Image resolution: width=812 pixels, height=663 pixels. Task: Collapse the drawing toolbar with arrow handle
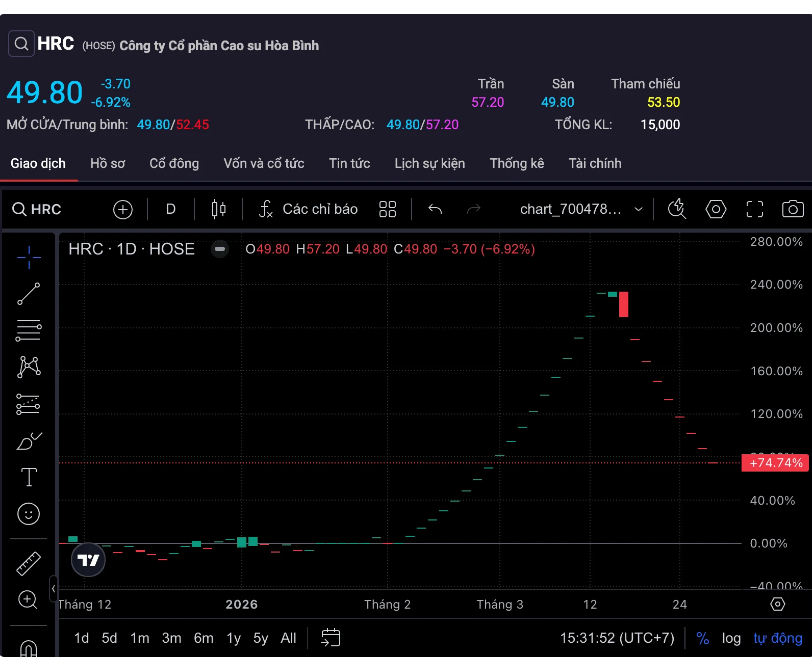[x=53, y=588]
